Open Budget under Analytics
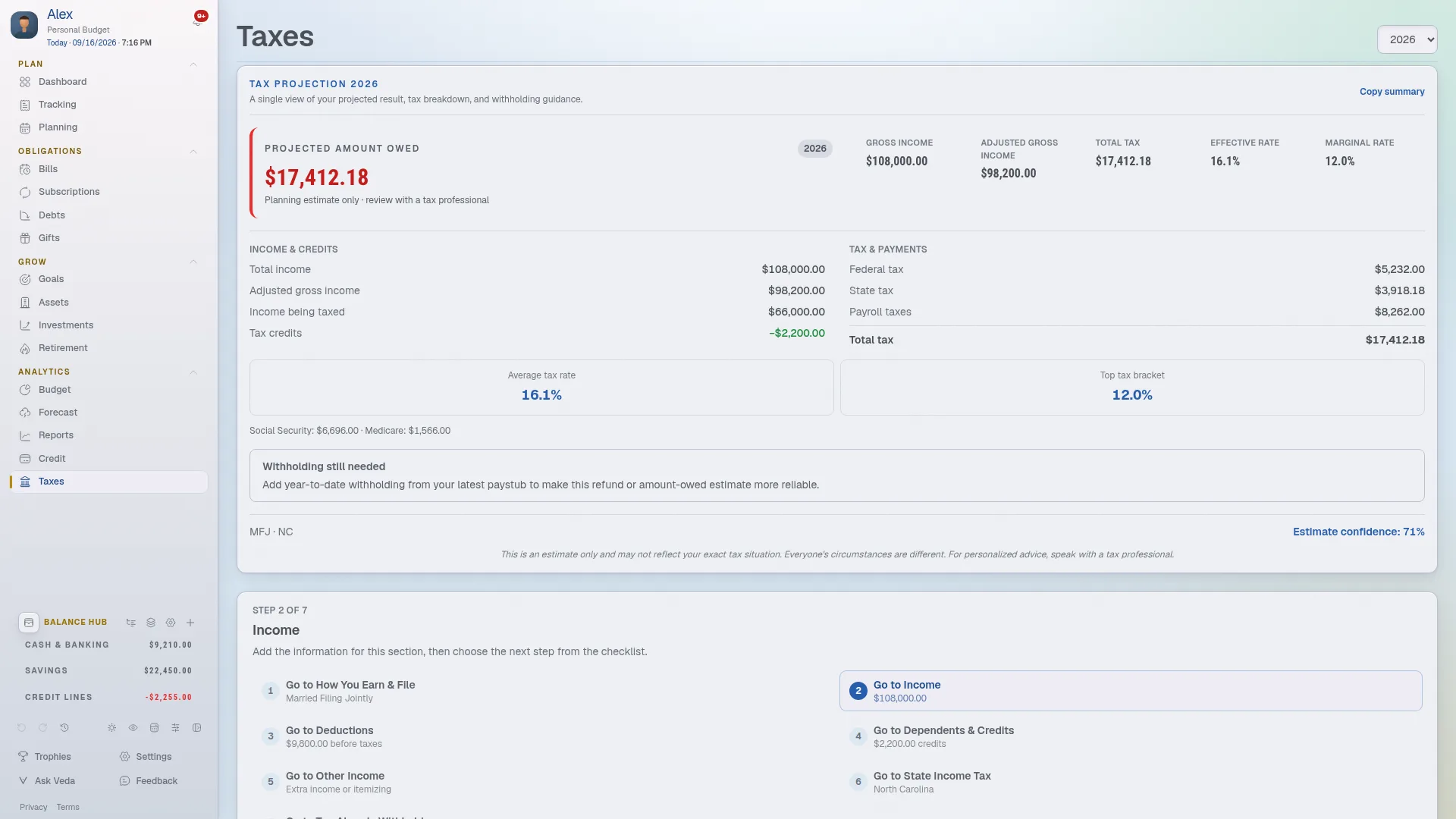Viewport: 1456px width, 819px height. click(x=108, y=390)
